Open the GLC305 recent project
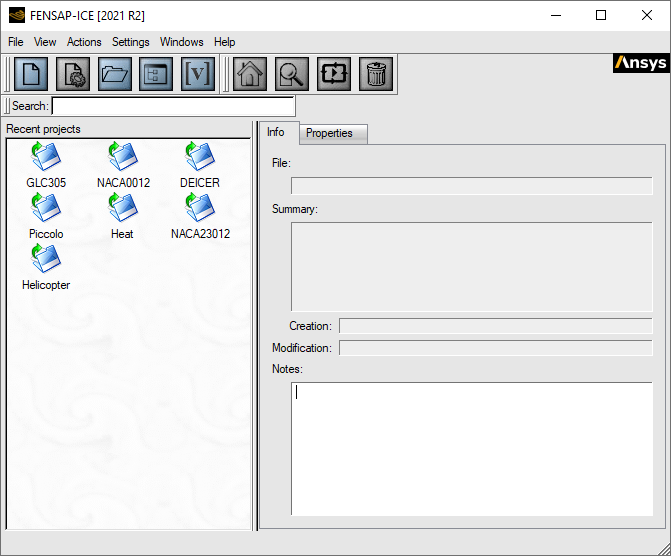Image resolution: width=671 pixels, height=556 pixels. click(x=46, y=158)
